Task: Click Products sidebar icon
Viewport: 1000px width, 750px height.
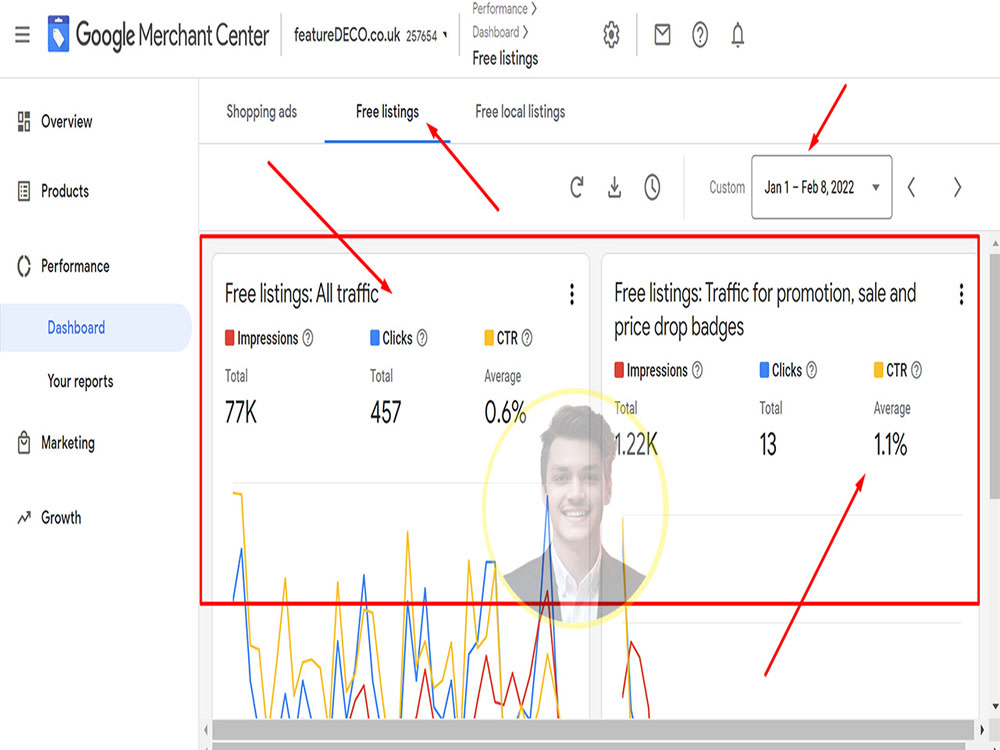Action: point(24,191)
